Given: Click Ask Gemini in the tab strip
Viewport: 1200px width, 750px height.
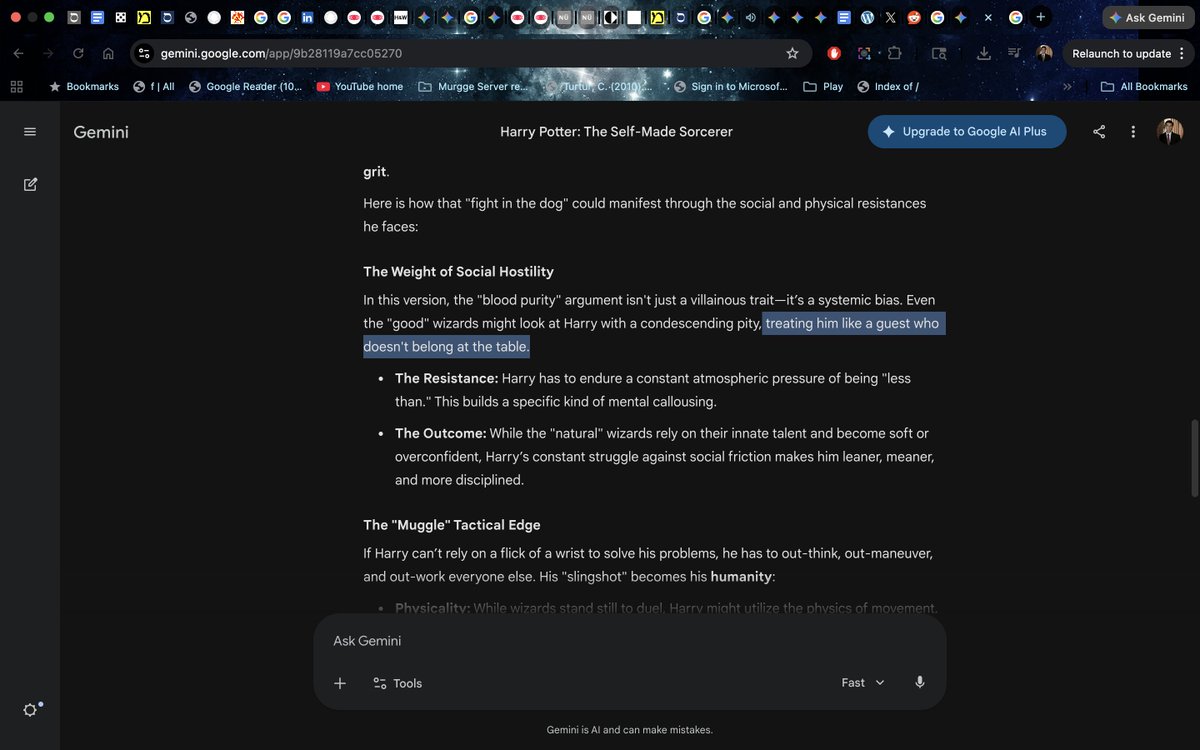Looking at the screenshot, I should (1148, 18).
